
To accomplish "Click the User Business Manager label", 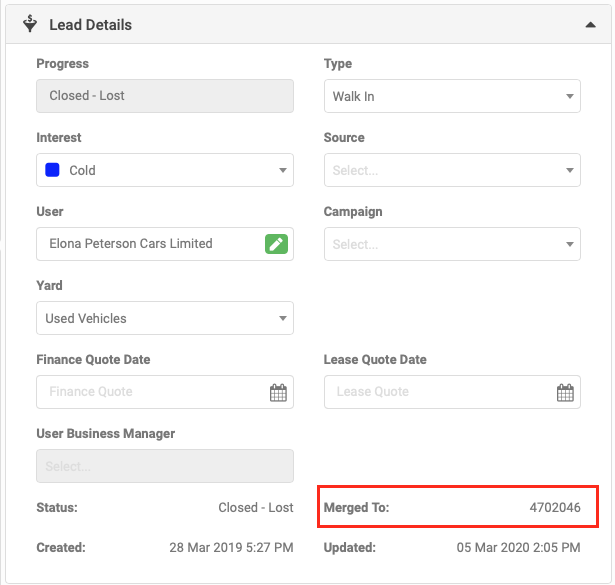I will [x=106, y=434].
